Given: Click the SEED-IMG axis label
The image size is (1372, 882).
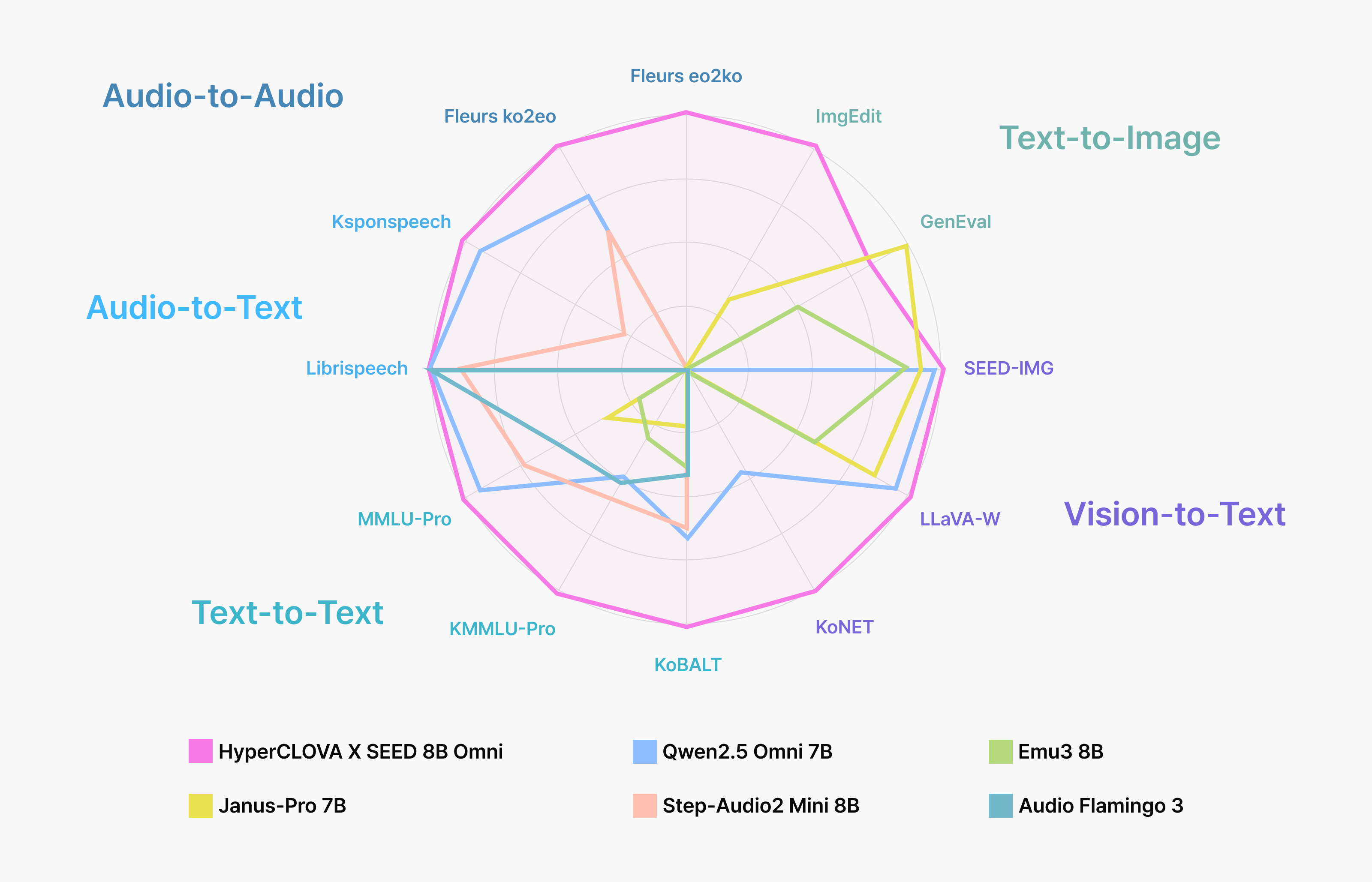Looking at the screenshot, I should (x=1008, y=368).
